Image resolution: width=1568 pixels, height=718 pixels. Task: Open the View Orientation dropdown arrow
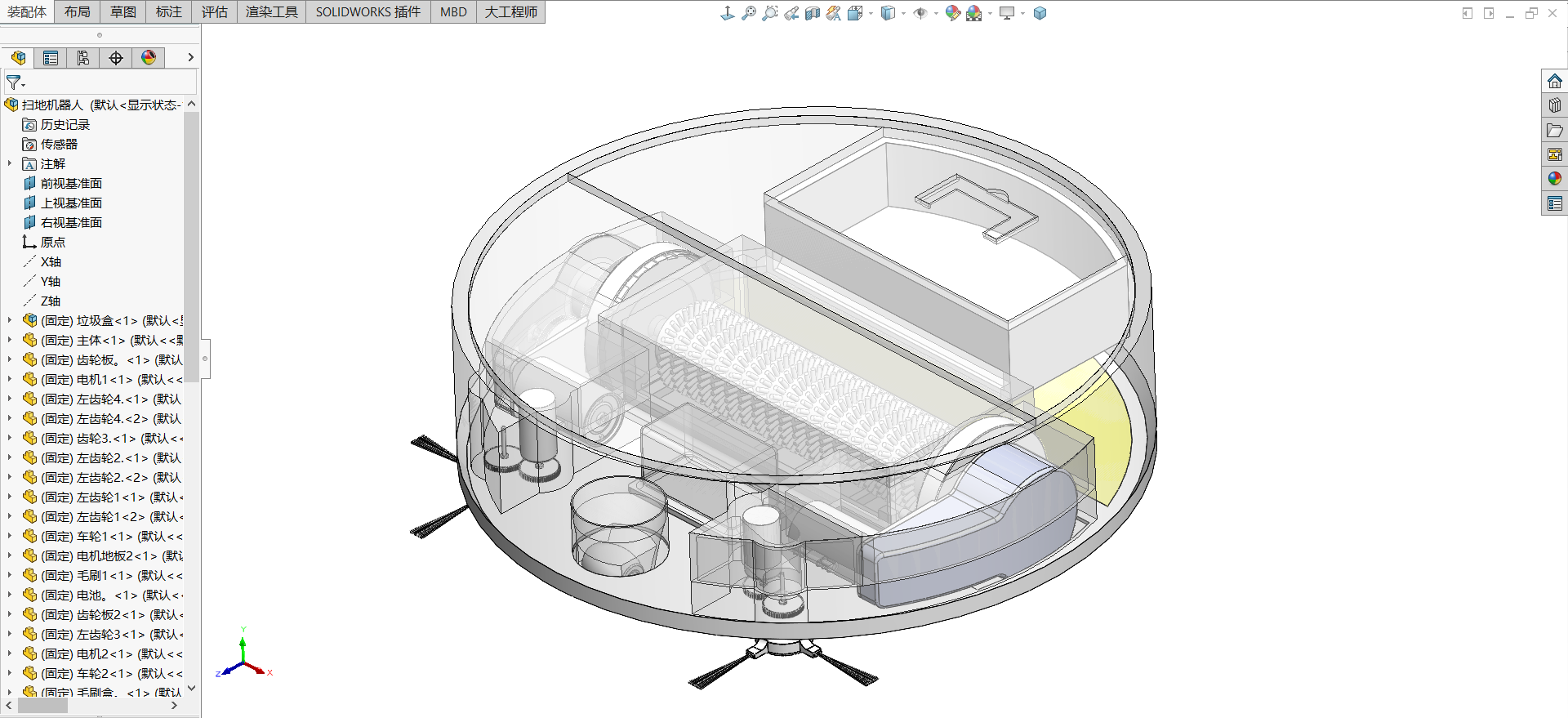point(871,13)
